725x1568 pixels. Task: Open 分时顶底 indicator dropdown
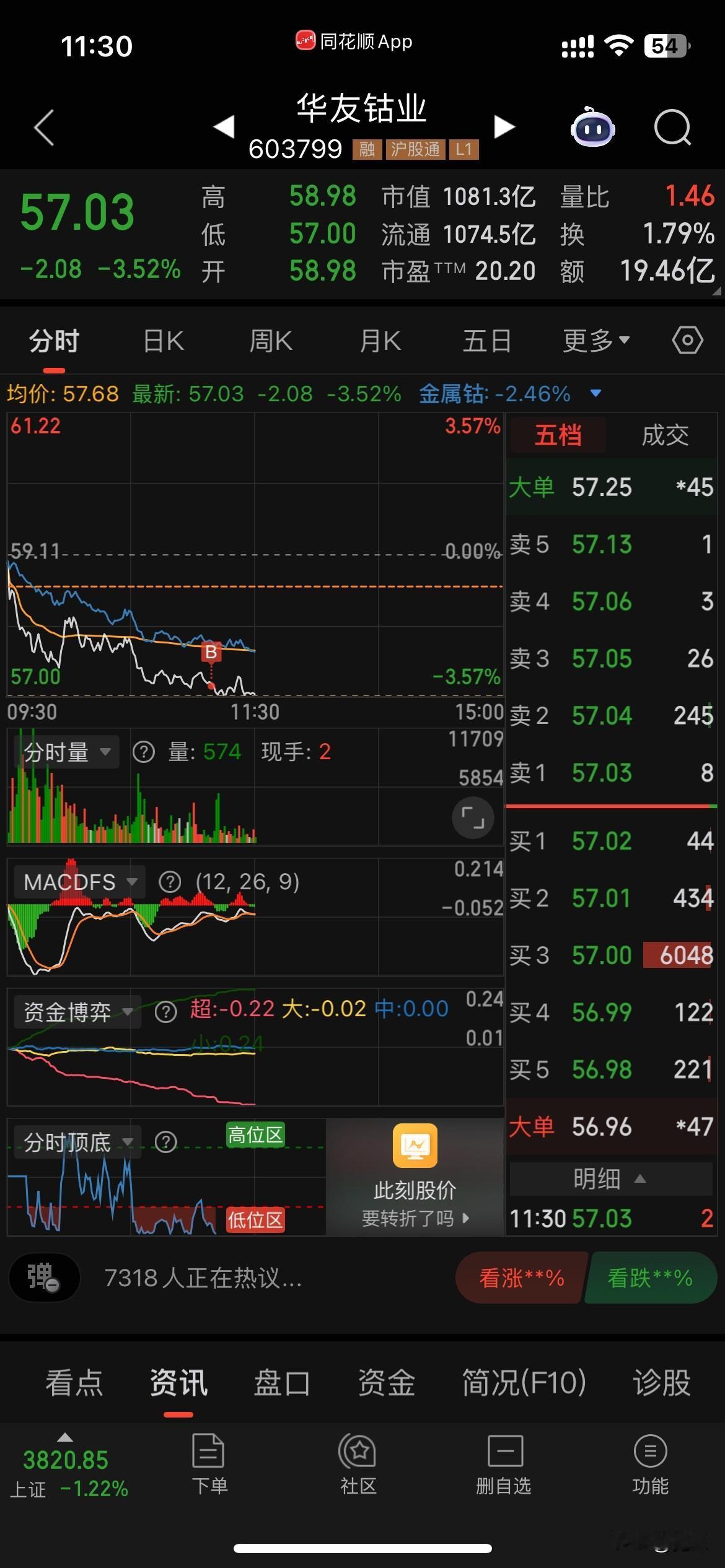[77, 1141]
